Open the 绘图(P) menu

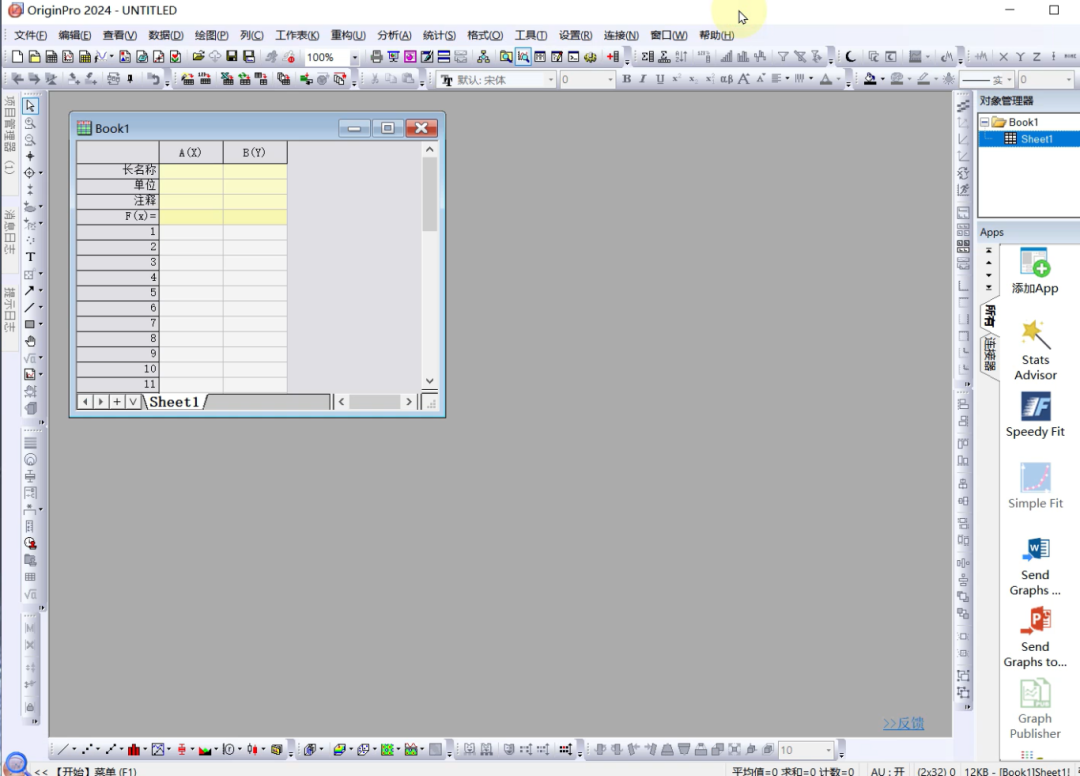211,35
